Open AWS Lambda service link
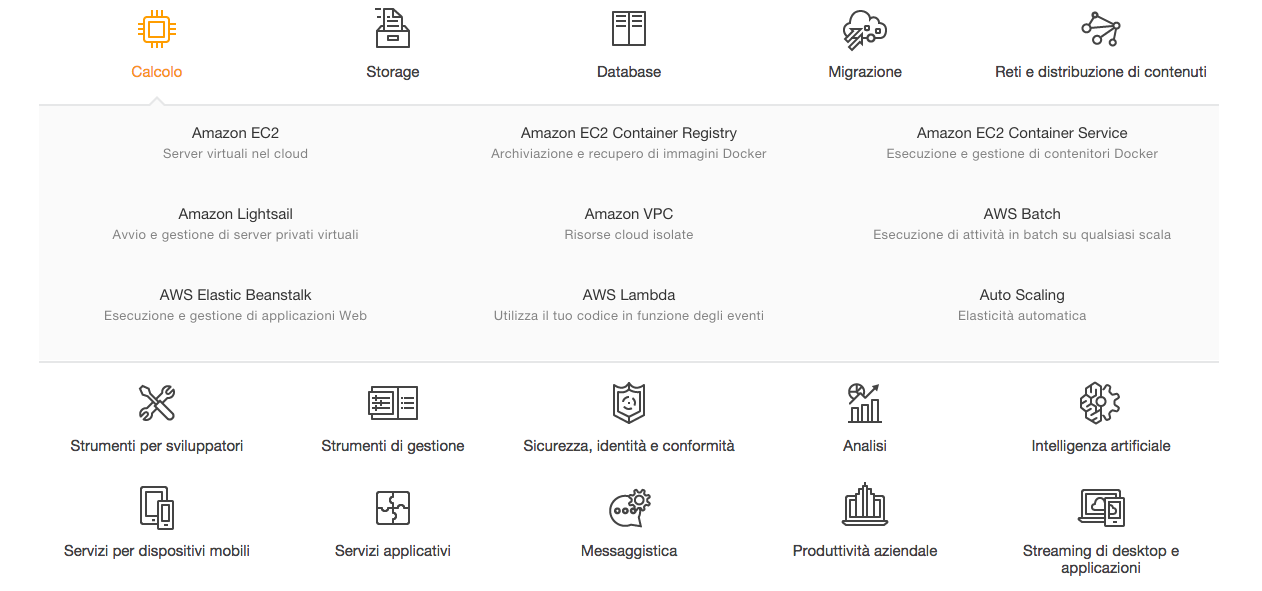Image resolution: width=1262 pixels, height=591 pixels. [629, 295]
